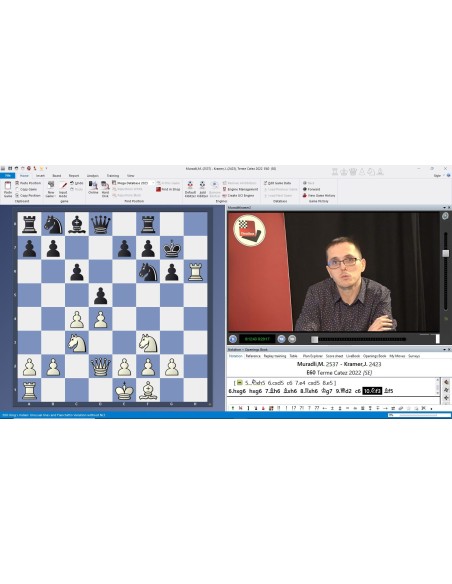Click the ?? symbol in the annotation toolbar

click(x=316, y=408)
